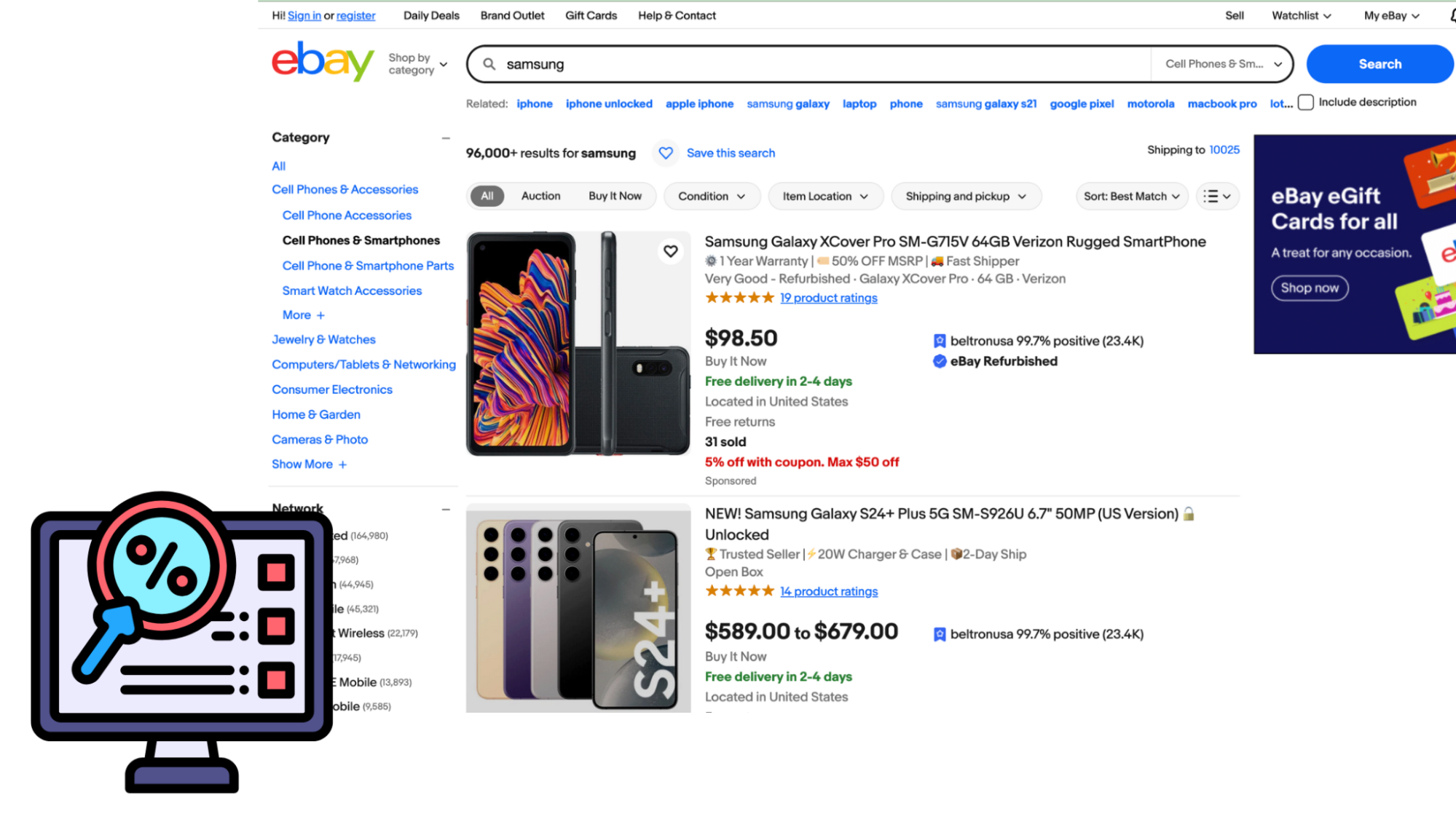Open the 19 product ratings link
Screen dimensions: 1456x819
pos(828,298)
